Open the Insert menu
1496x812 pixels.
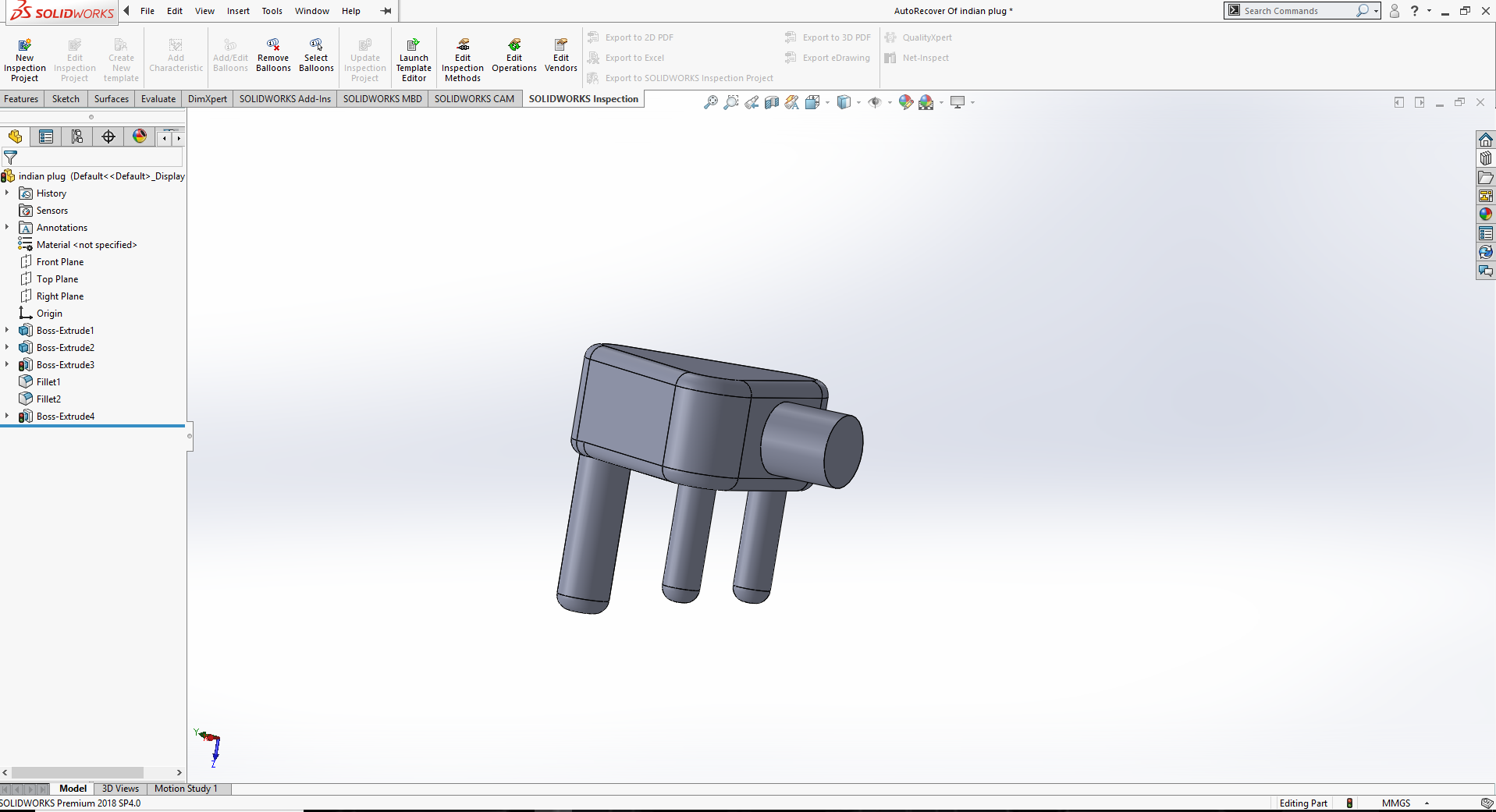(x=238, y=11)
